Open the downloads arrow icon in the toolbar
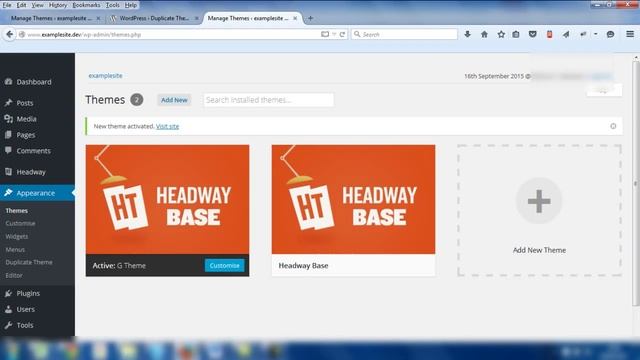Screen dimensions: 640x360 467,34
